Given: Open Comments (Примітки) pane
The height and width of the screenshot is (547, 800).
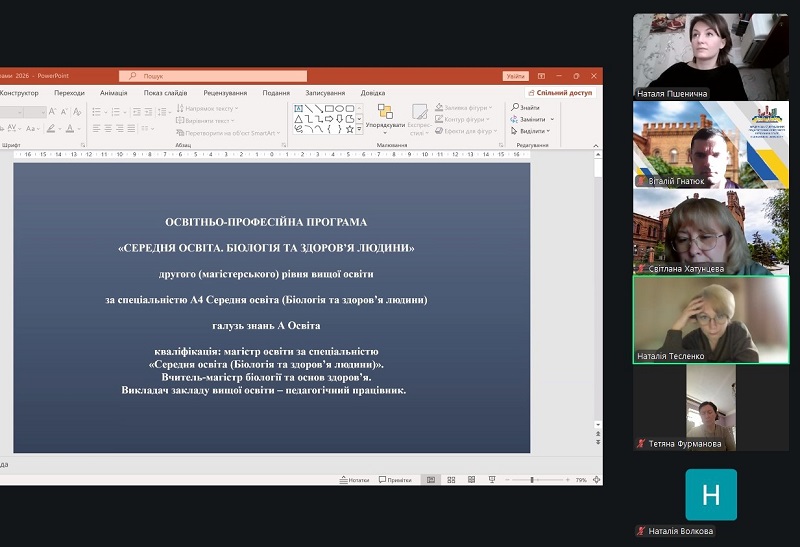Looking at the screenshot, I should [x=395, y=480].
